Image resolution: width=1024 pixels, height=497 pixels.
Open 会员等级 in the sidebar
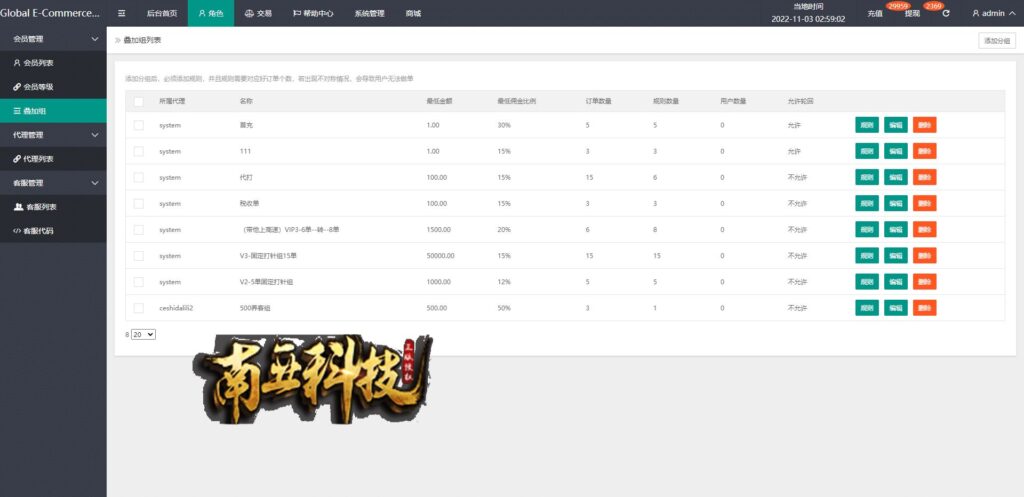(53, 87)
